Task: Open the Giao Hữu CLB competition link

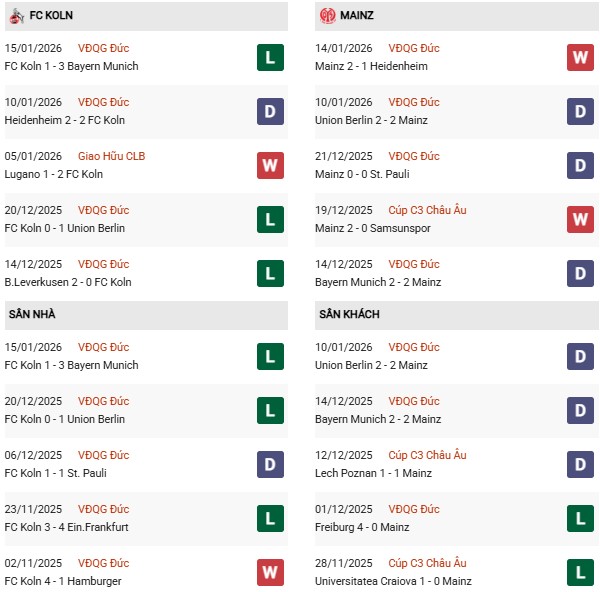Action: point(111,156)
